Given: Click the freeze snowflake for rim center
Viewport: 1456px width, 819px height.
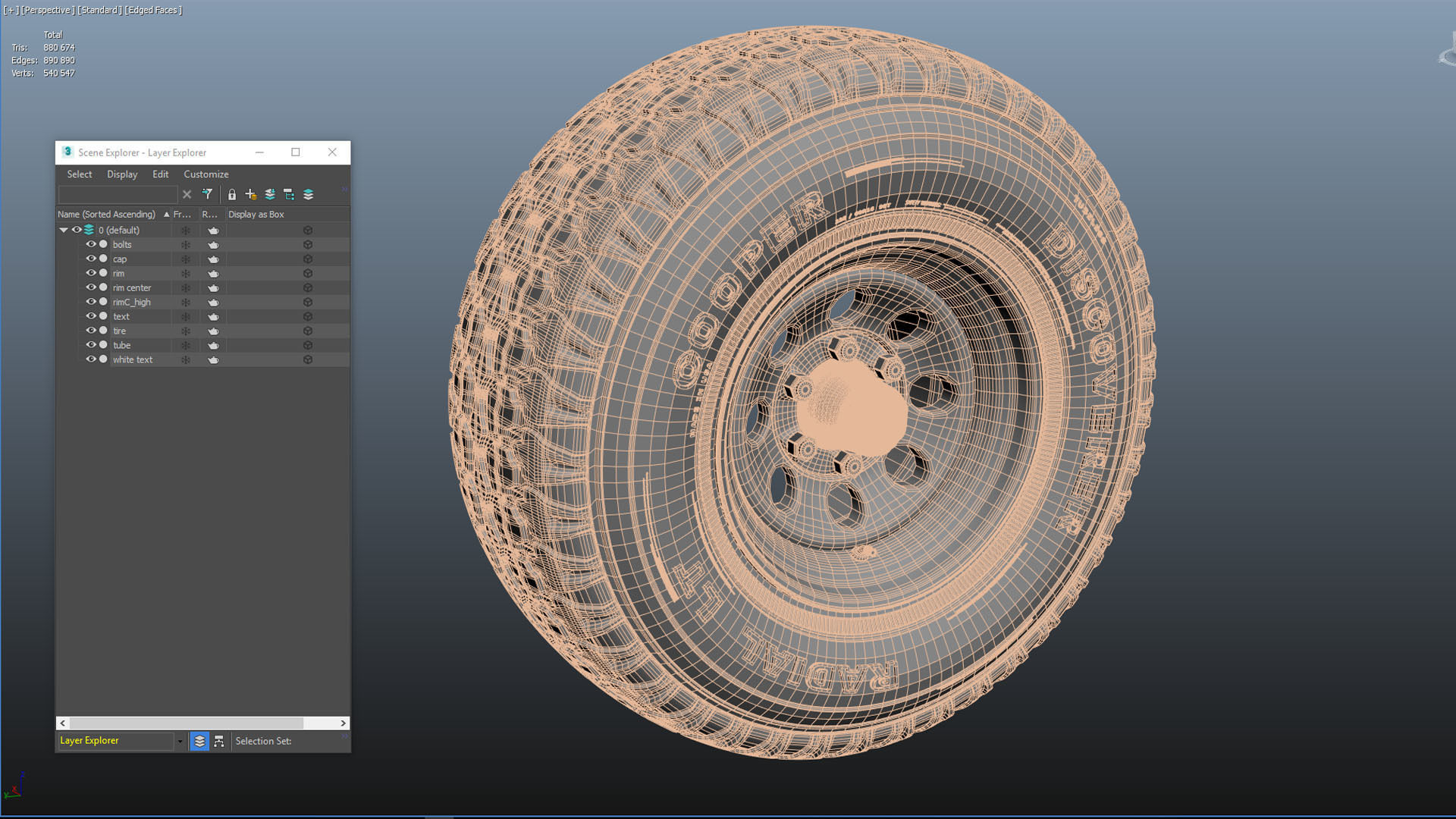Looking at the screenshot, I should [x=185, y=288].
